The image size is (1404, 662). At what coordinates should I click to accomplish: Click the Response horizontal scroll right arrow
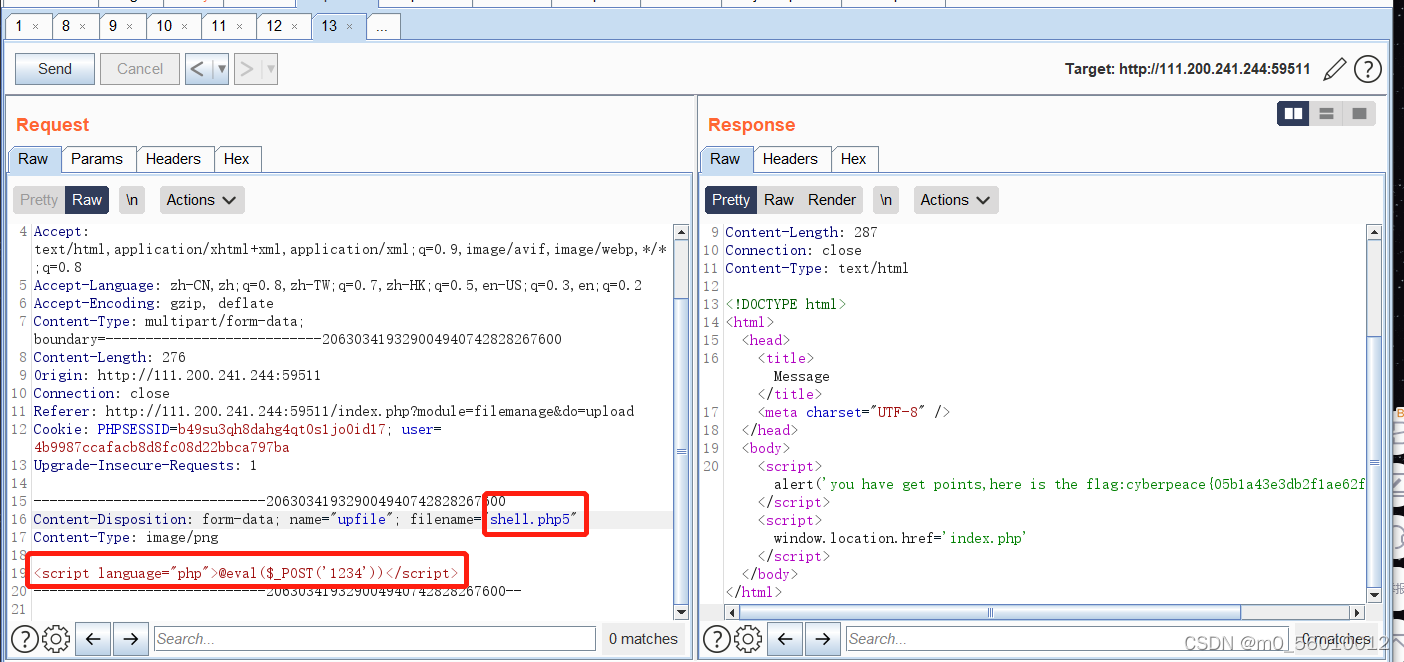point(1357,612)
